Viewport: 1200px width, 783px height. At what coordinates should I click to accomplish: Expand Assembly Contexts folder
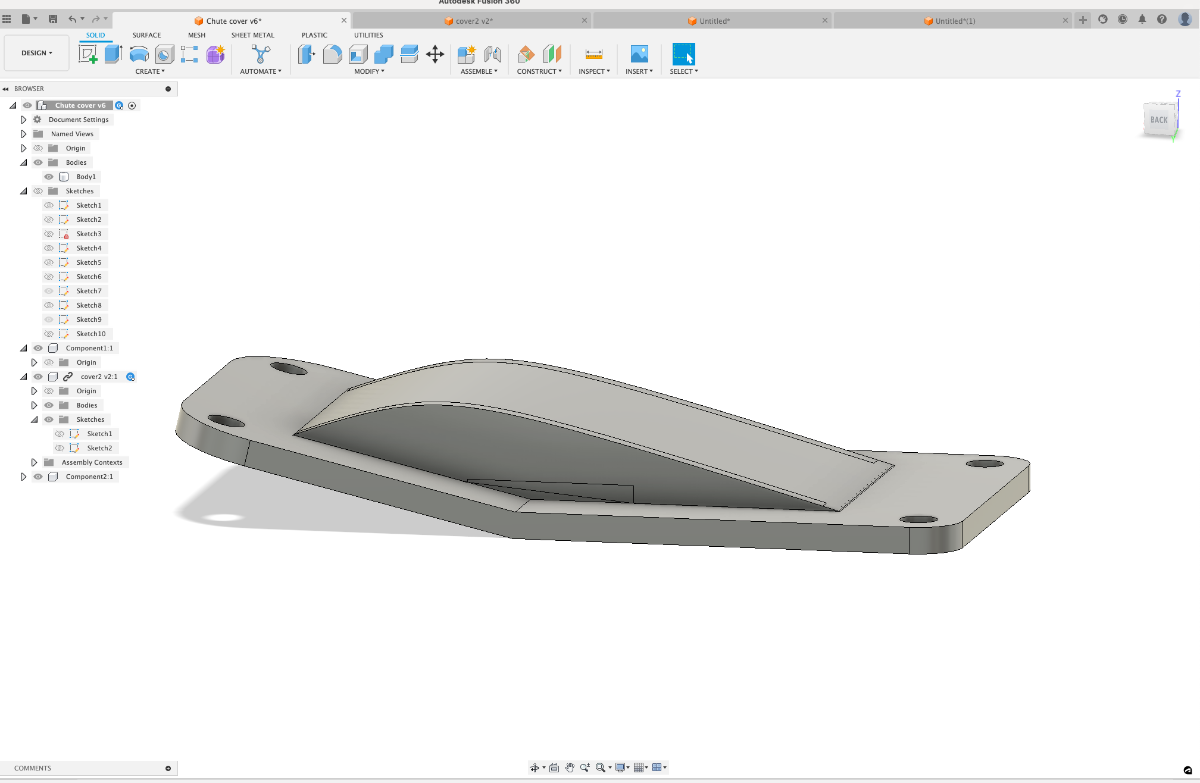coord(34,462)
